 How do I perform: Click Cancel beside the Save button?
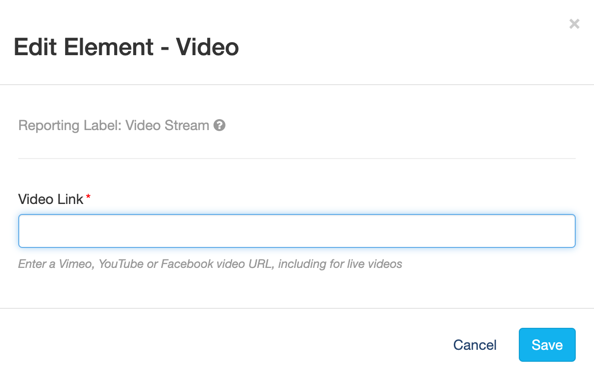pyautogui.click(x=475, y=345)
